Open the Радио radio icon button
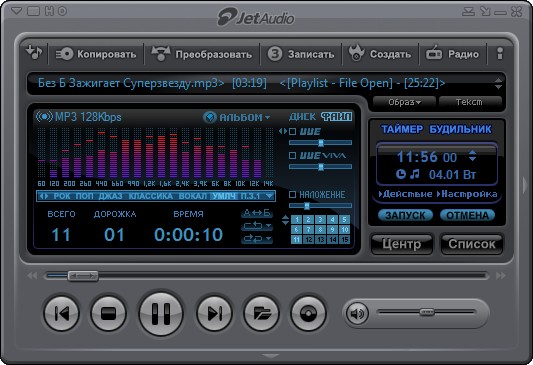 click(434, 54)
